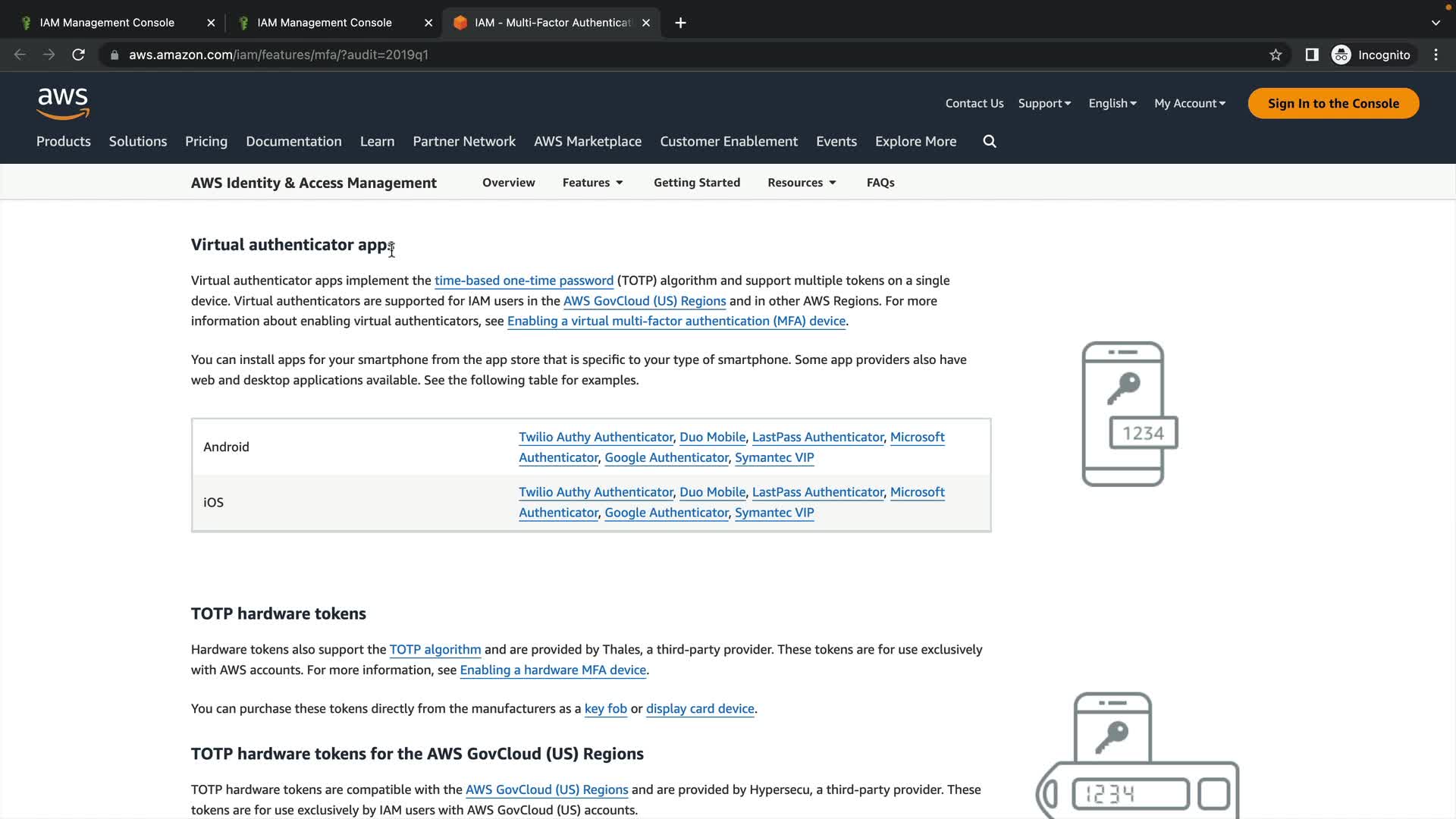Expand the Features dropdown
The width and height of the screenshot is (1456, 819).
click(592, 183)
